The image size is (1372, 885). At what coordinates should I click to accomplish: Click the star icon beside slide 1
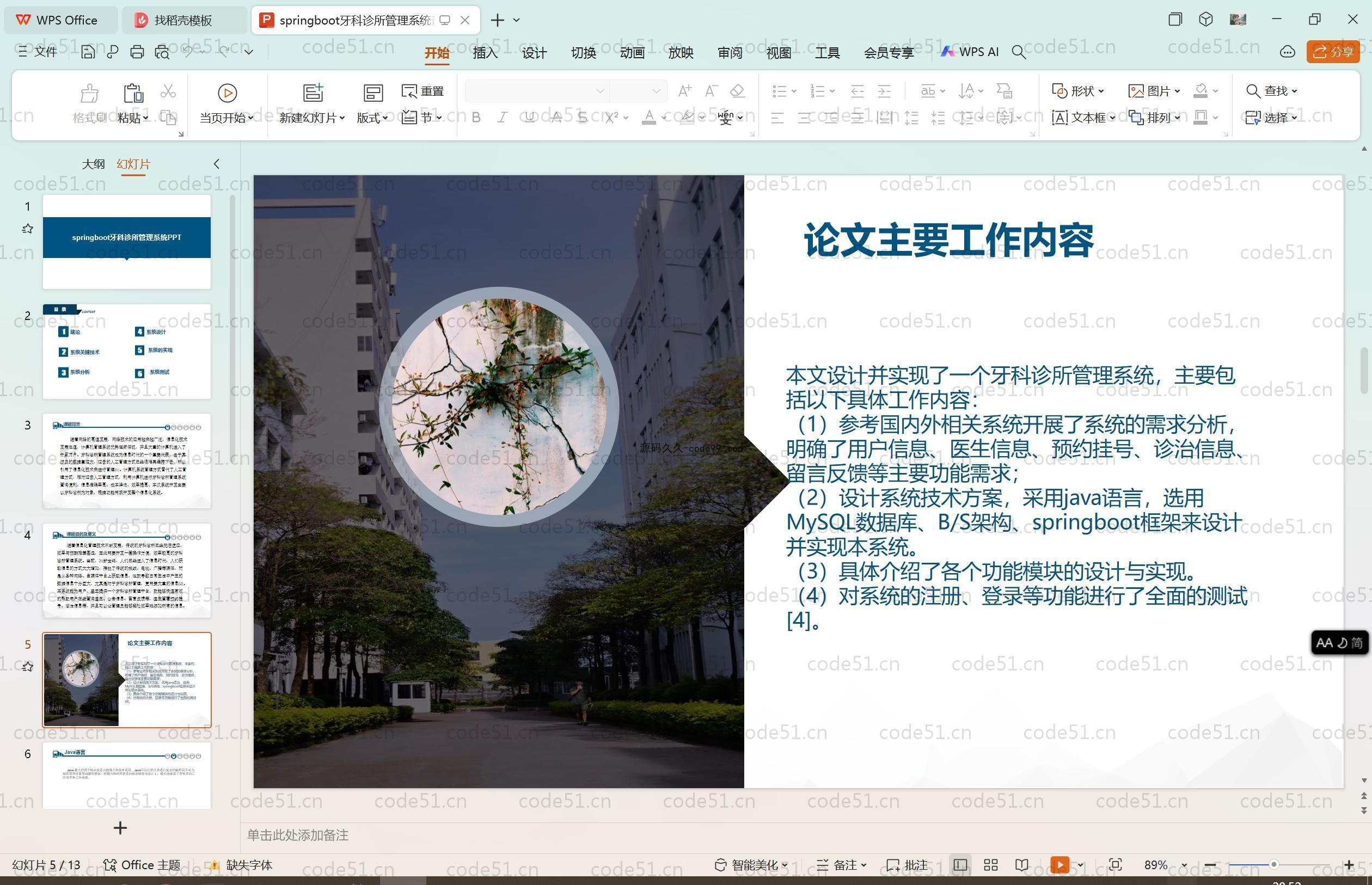pyautogui.click(x=27, y=229)
